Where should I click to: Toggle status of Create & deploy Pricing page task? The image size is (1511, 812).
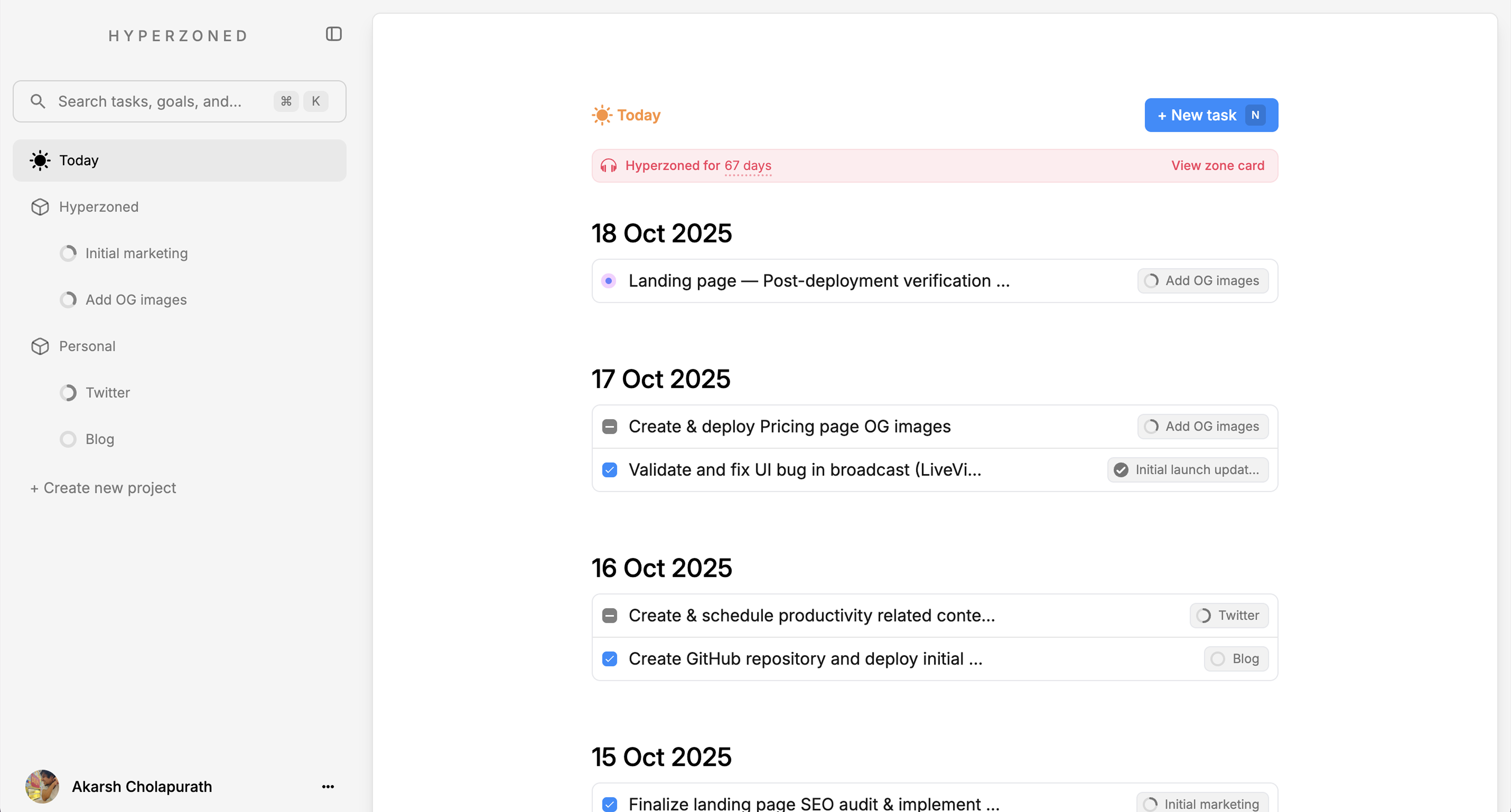click(610, 427)
